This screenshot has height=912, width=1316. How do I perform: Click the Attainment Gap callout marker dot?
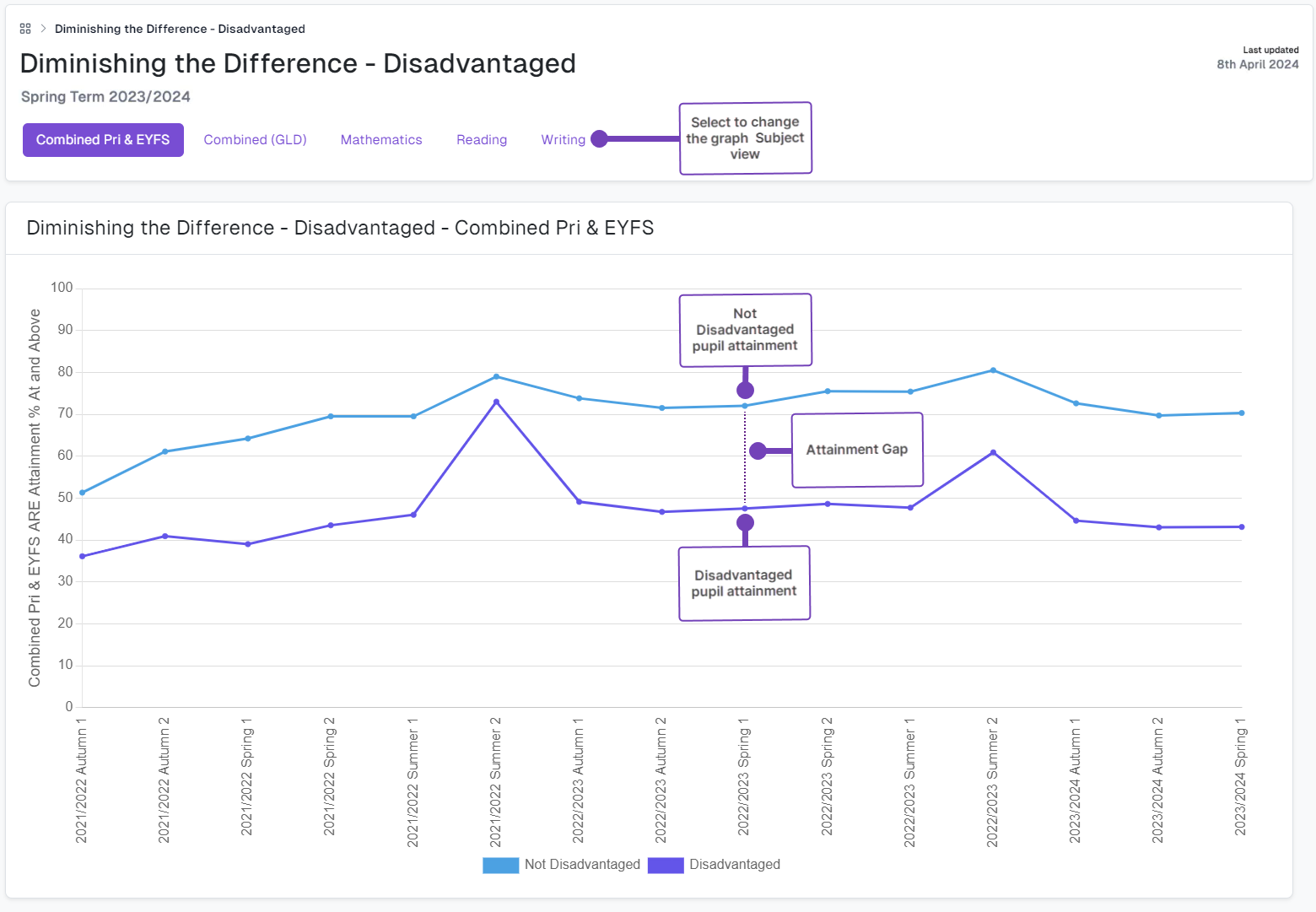coord(758,451)
